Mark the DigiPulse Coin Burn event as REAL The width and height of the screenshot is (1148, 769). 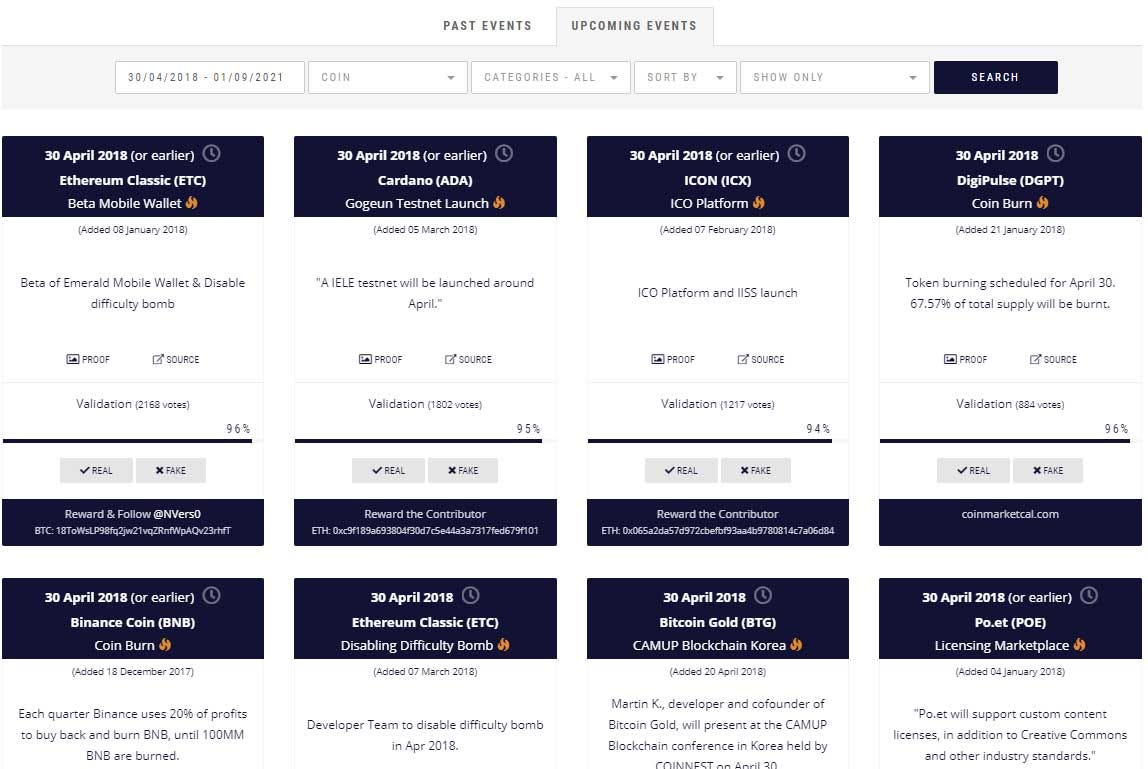point(973,470)
